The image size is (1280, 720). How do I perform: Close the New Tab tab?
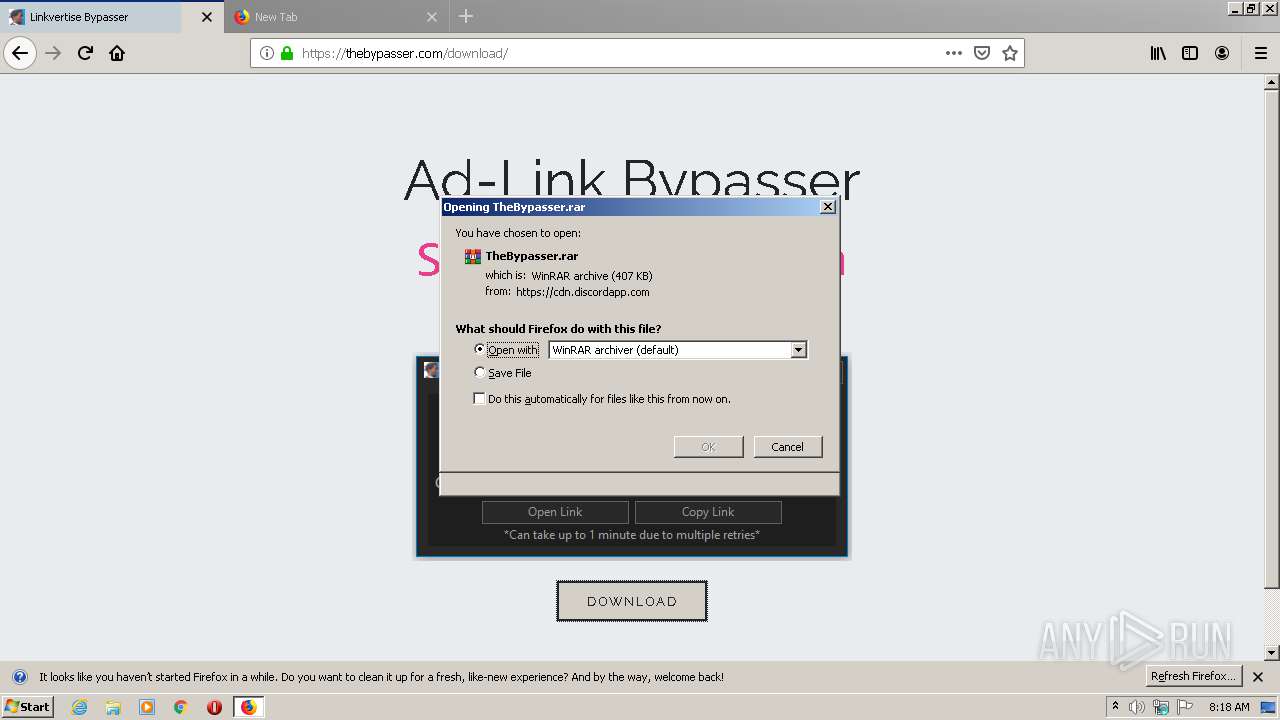(432, 17)
